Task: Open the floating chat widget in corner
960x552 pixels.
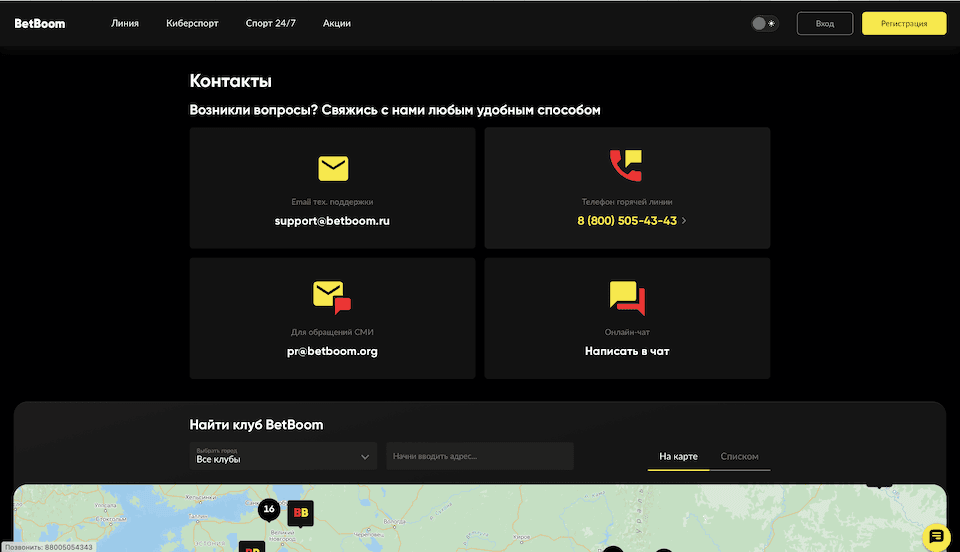Action: pos(936,537)
